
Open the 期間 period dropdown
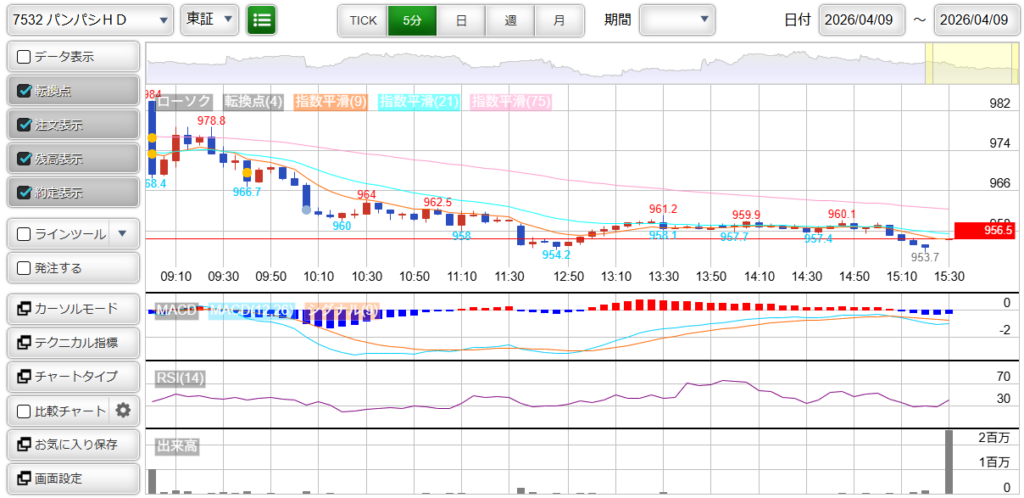pyautogui.click(x=677, y=19)
